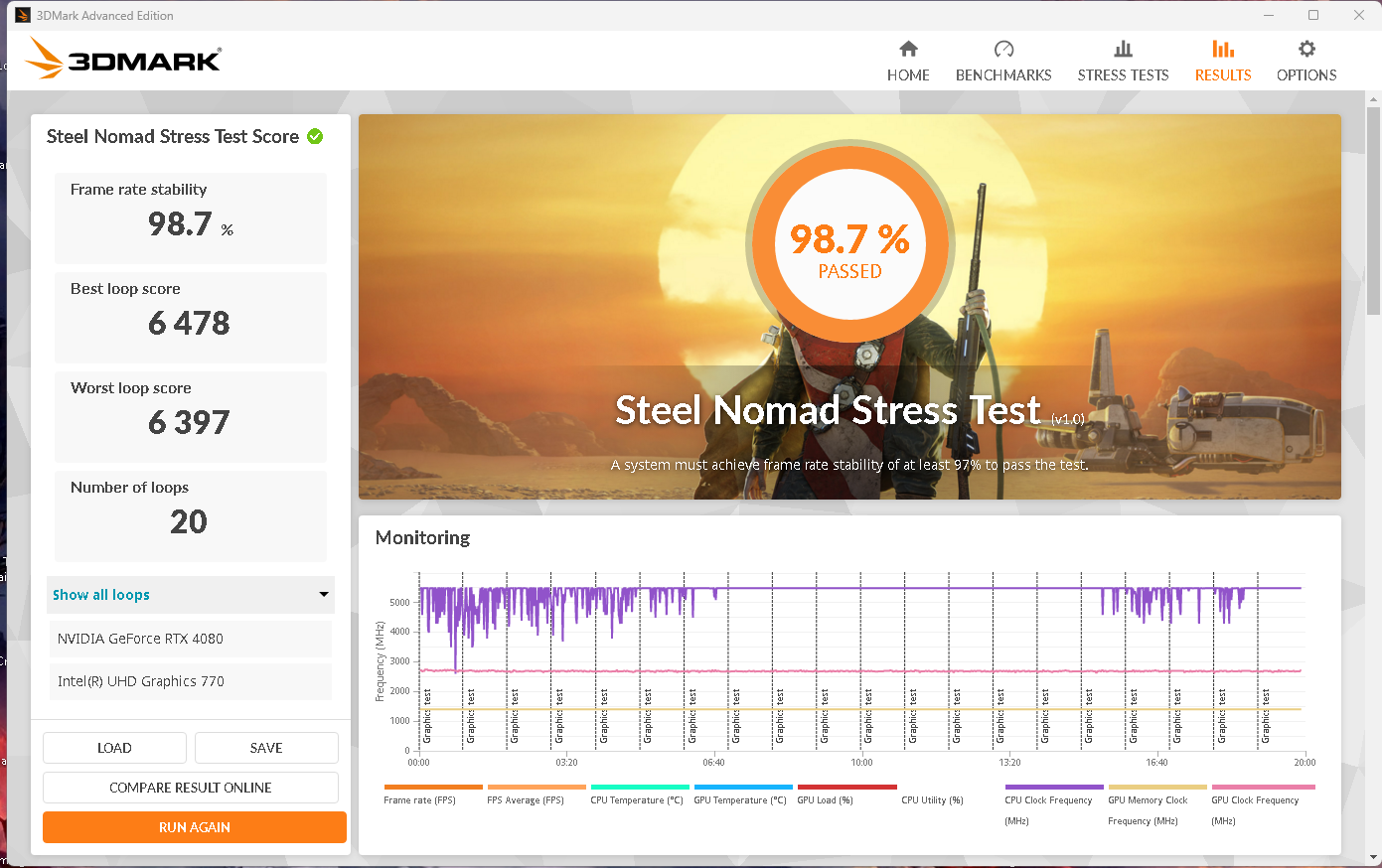
Task: Click the Best loop score 6 478
Action: [189, 323]
